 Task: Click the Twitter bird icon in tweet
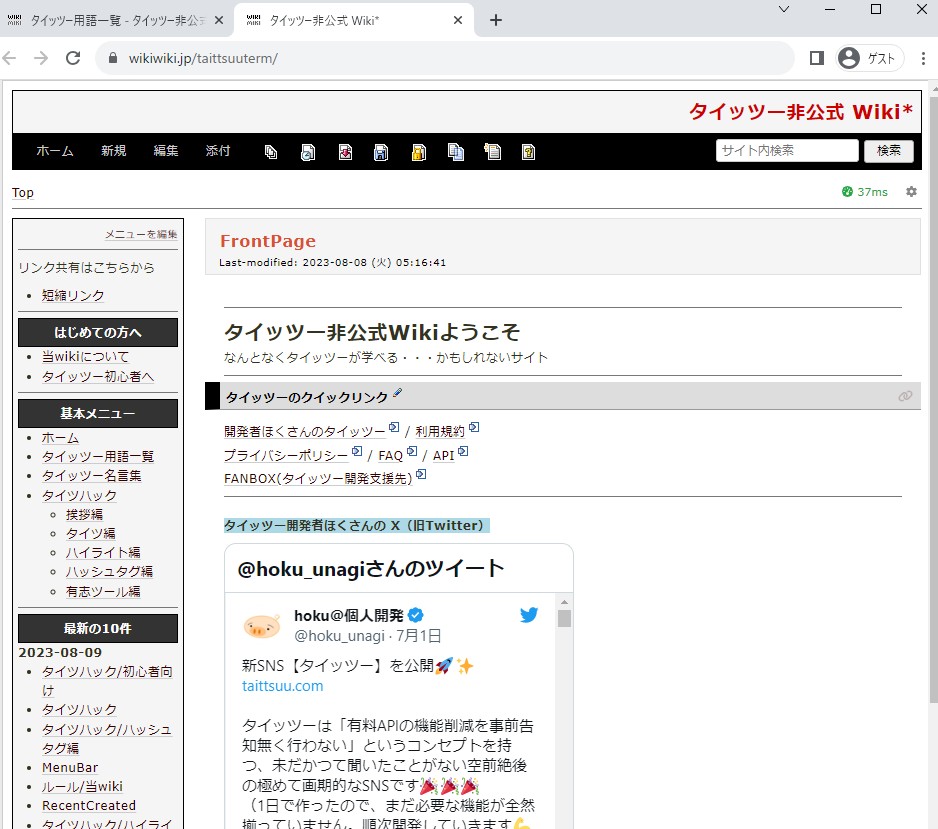click(529, 615)
